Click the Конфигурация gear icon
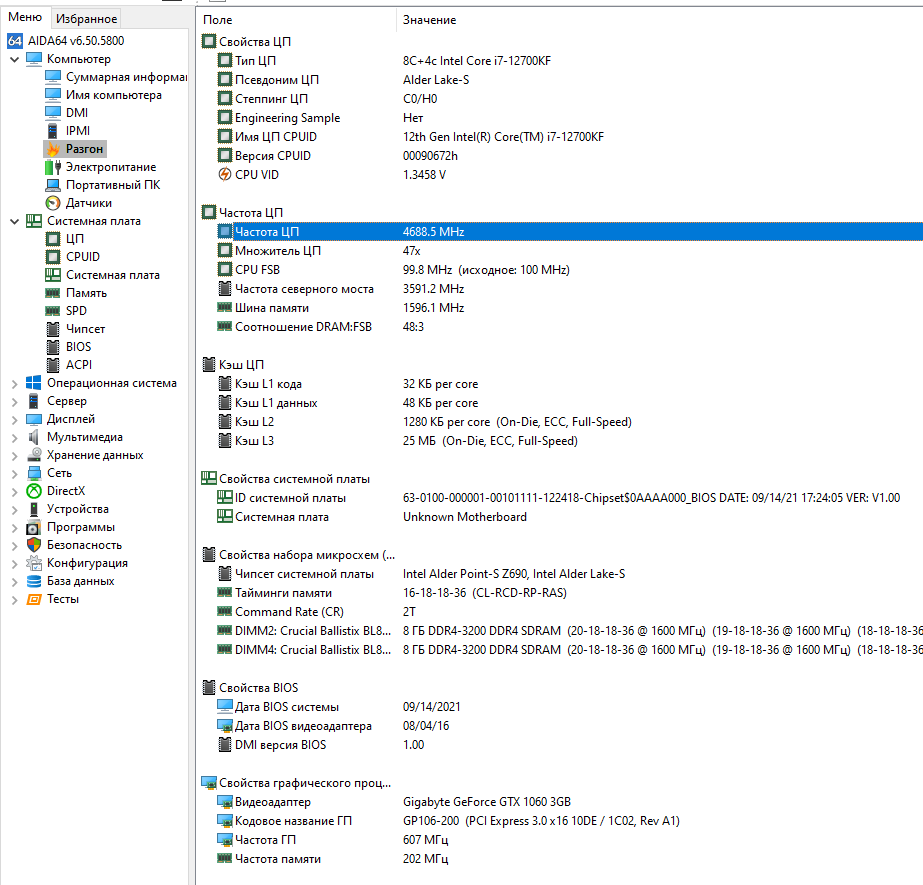 tap(34, 564)
